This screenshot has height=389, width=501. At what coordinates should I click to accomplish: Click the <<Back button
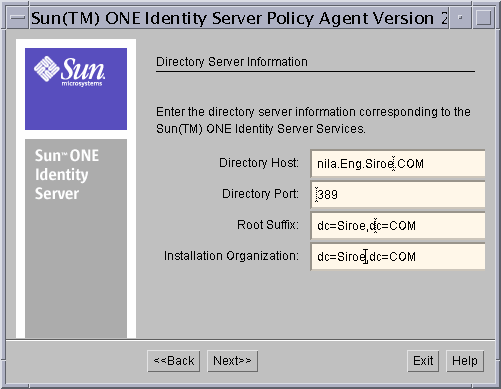(174, 361)
